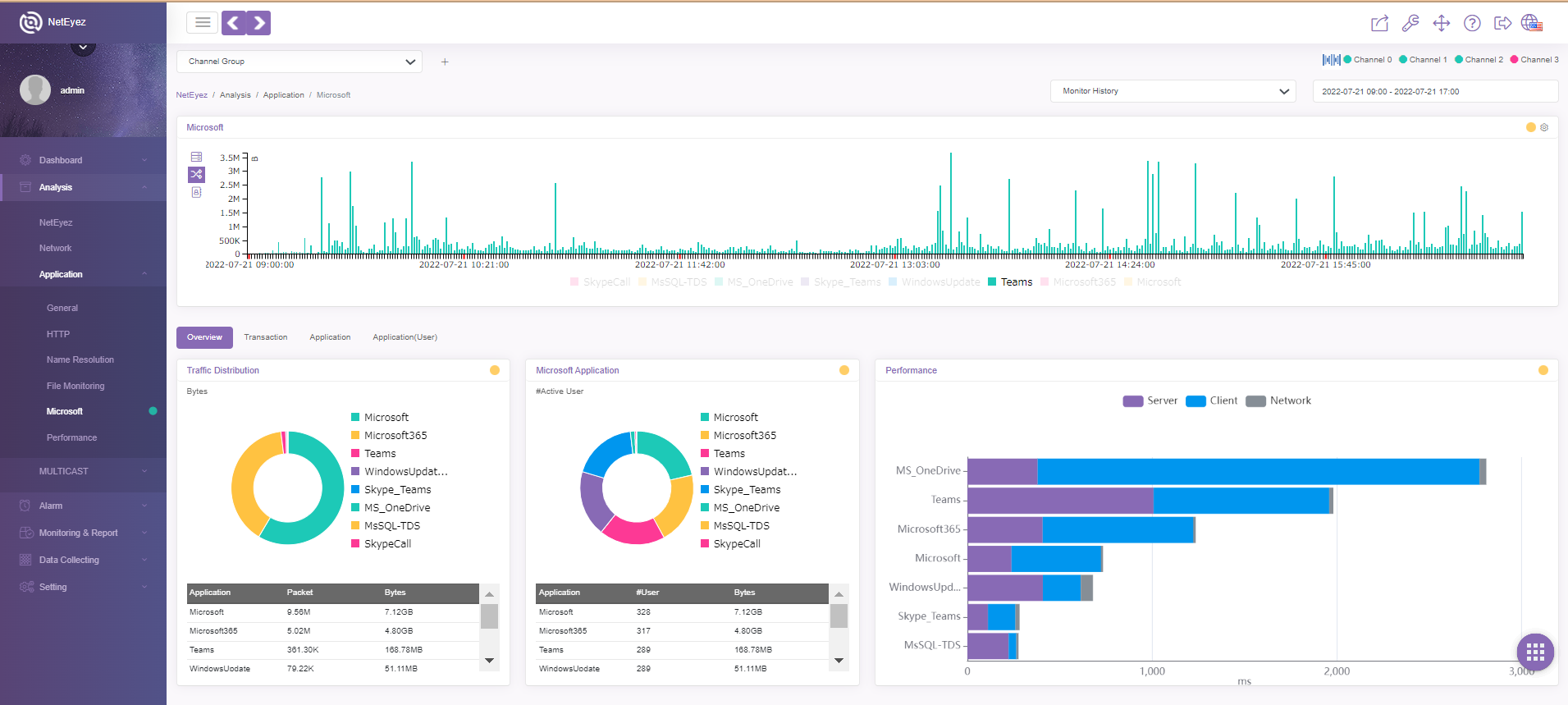Open HTTP in the sidebar
Image resolution: width=1568 pixels, height=705 pixels.
tap(58, 334)
